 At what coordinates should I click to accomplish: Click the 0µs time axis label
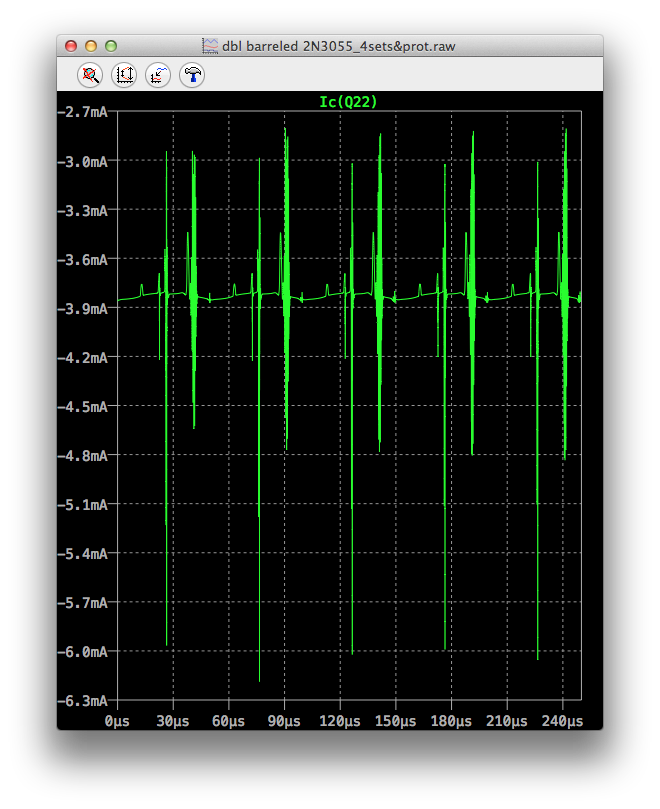coord(117,721)
